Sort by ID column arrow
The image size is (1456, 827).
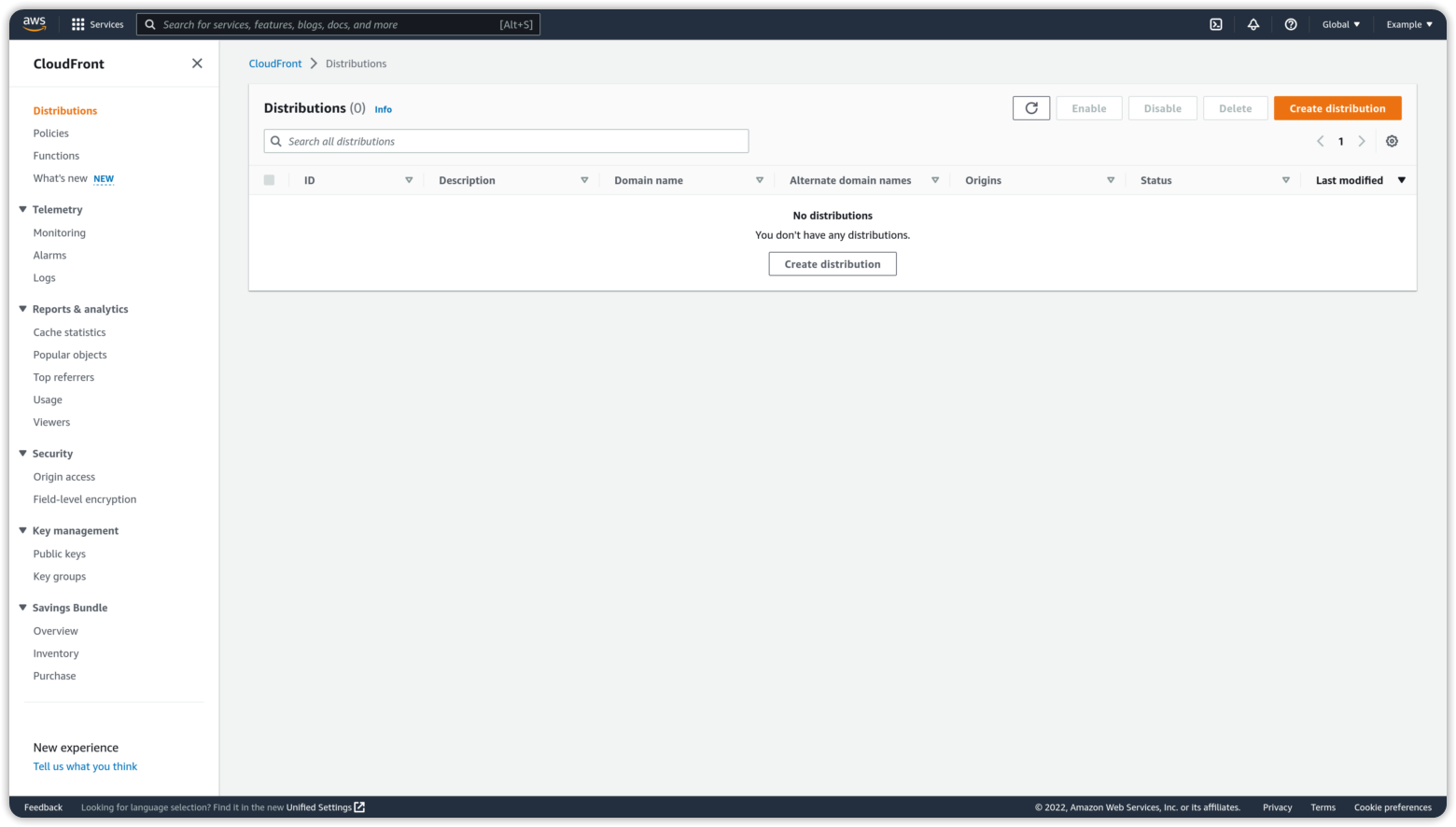click(x=409, y=180)
